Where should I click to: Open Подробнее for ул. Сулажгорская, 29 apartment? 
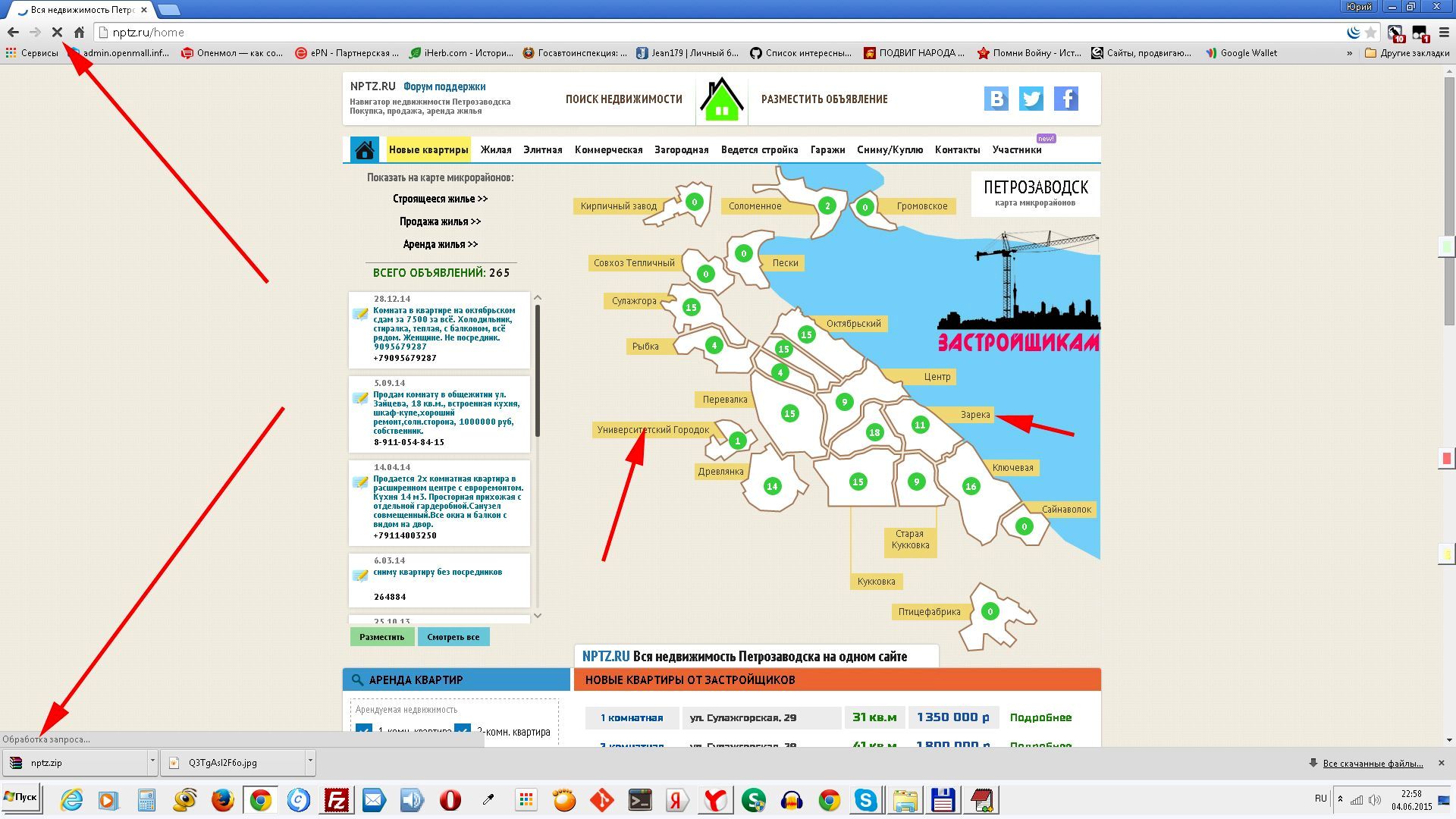(x=1040, y=717)
